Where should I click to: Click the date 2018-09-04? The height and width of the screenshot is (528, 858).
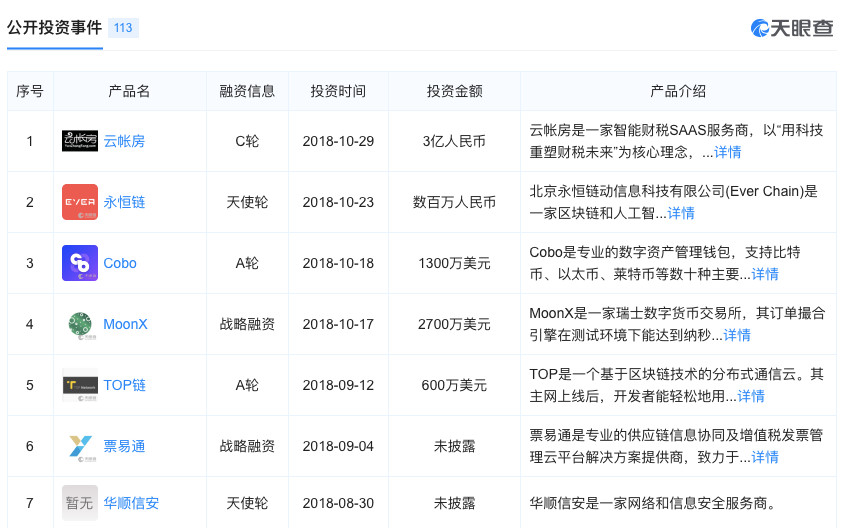point(338,446)
